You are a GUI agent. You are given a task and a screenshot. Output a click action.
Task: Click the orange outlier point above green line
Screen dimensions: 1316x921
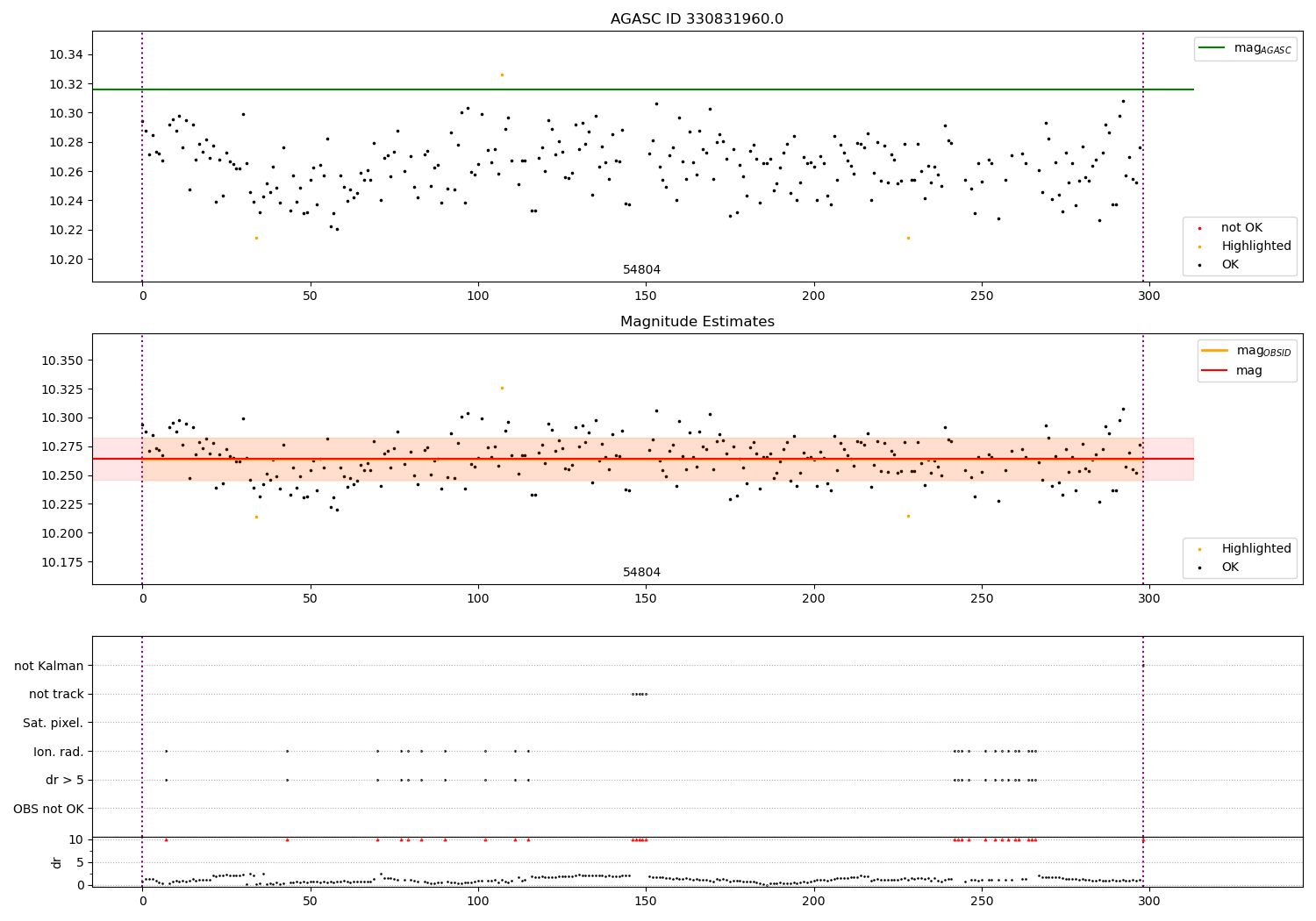click(502, 75)
